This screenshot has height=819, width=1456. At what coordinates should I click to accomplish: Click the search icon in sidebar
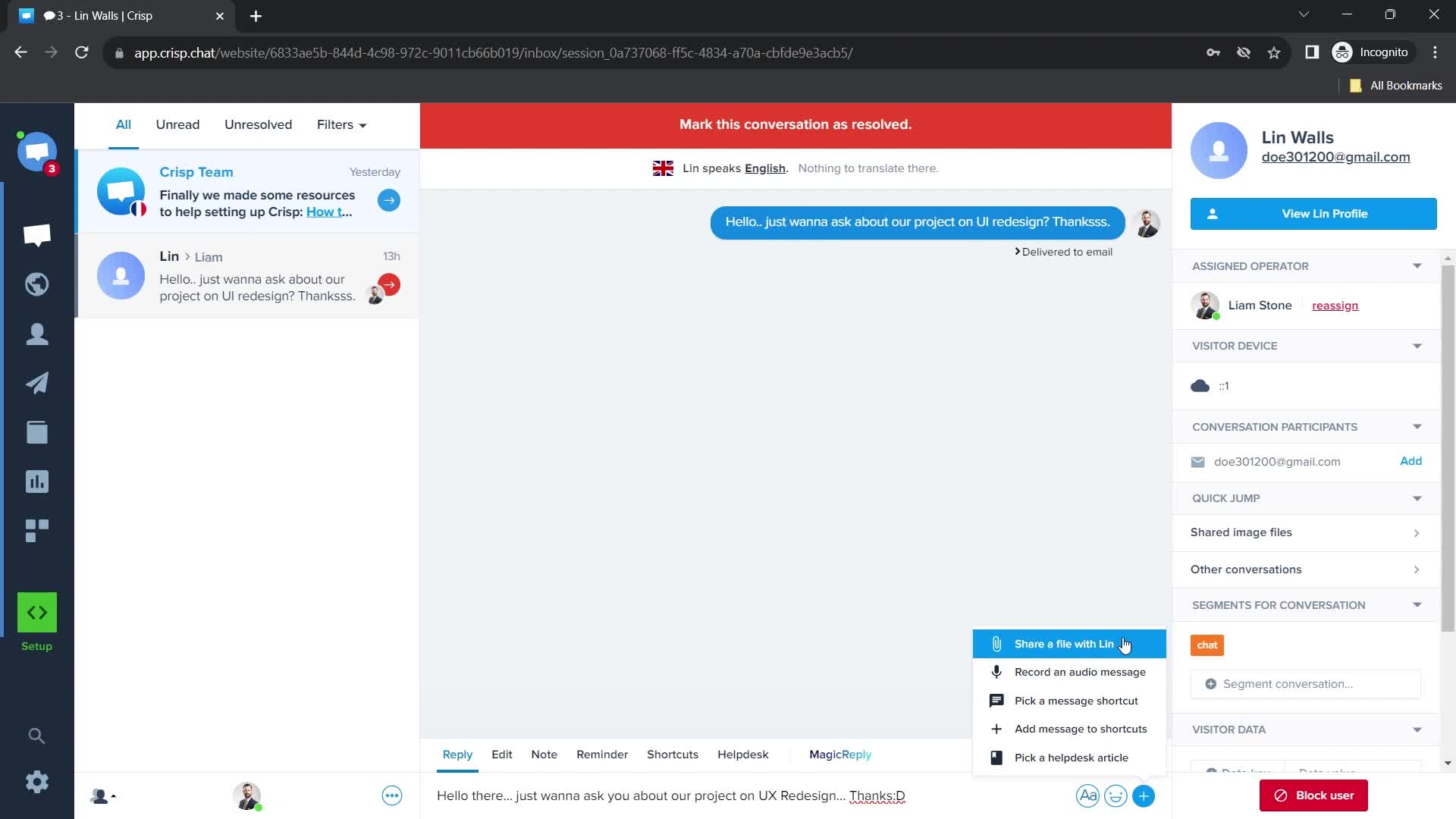pyautogui.click(x=37, y=735)
